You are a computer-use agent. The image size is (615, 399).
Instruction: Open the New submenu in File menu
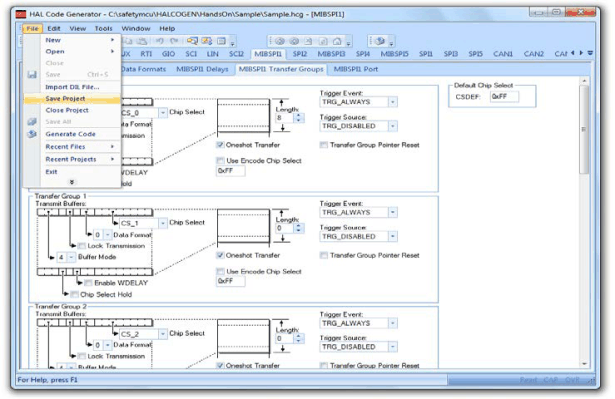72,40
